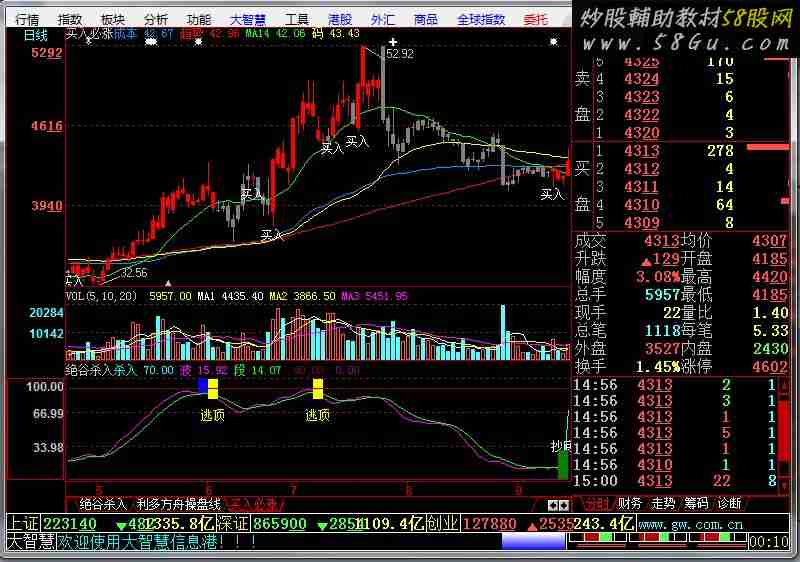Click the right arrow of the tab scroll buttons
This screenshot has height=562, width=800.
point(563,505)
